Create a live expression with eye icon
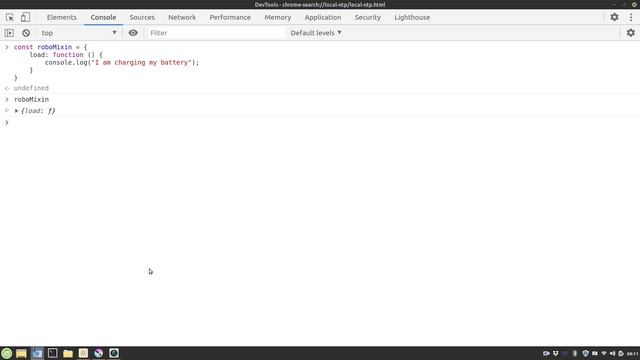 click(133, 33)
